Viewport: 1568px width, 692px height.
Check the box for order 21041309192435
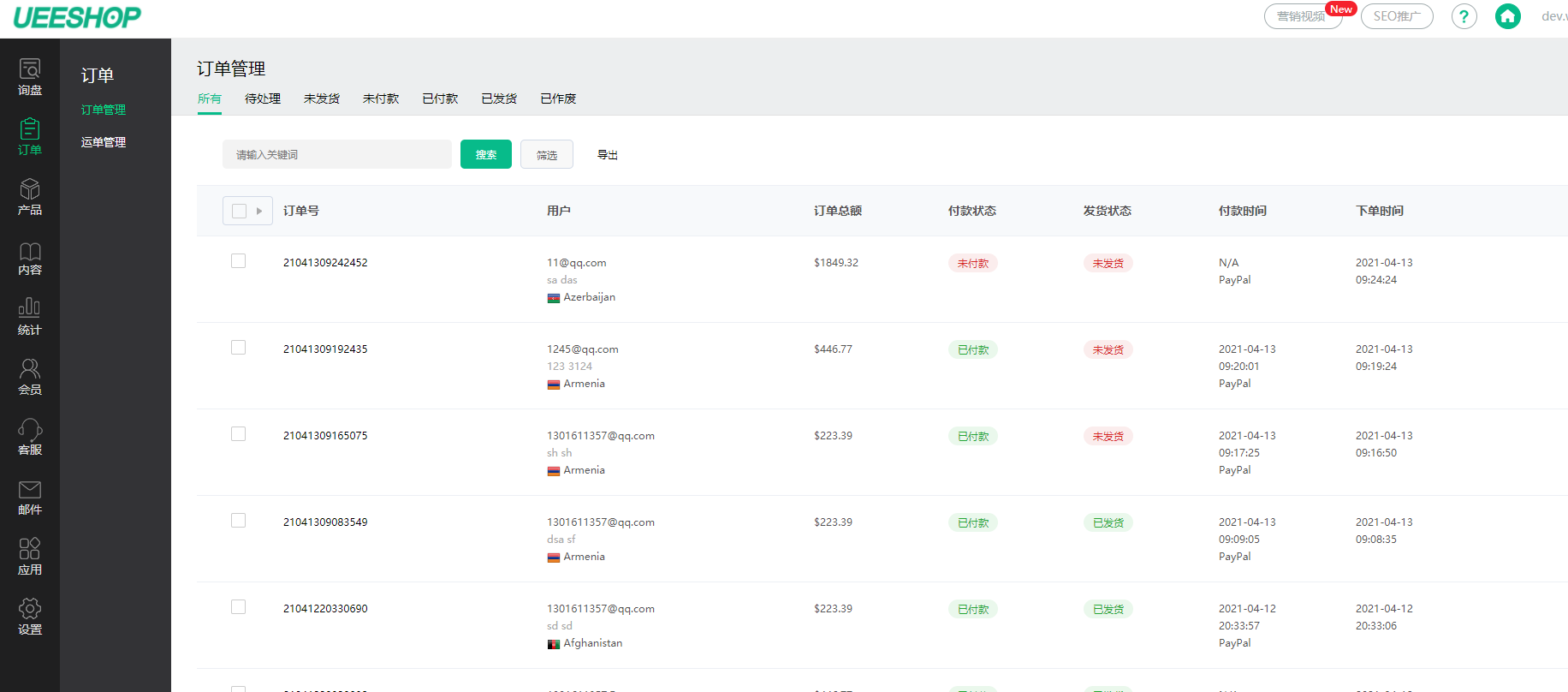(239, 348)
